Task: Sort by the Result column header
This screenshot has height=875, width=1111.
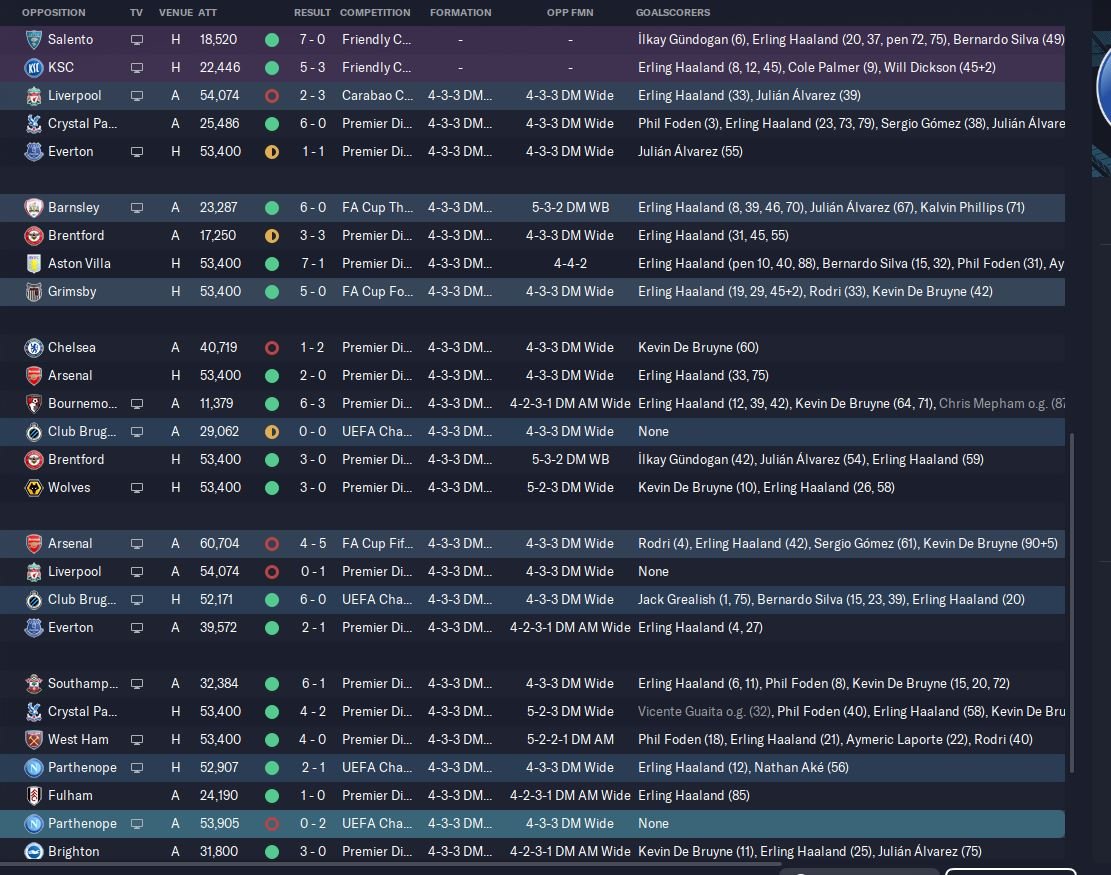Action: [x=312, y=13]
